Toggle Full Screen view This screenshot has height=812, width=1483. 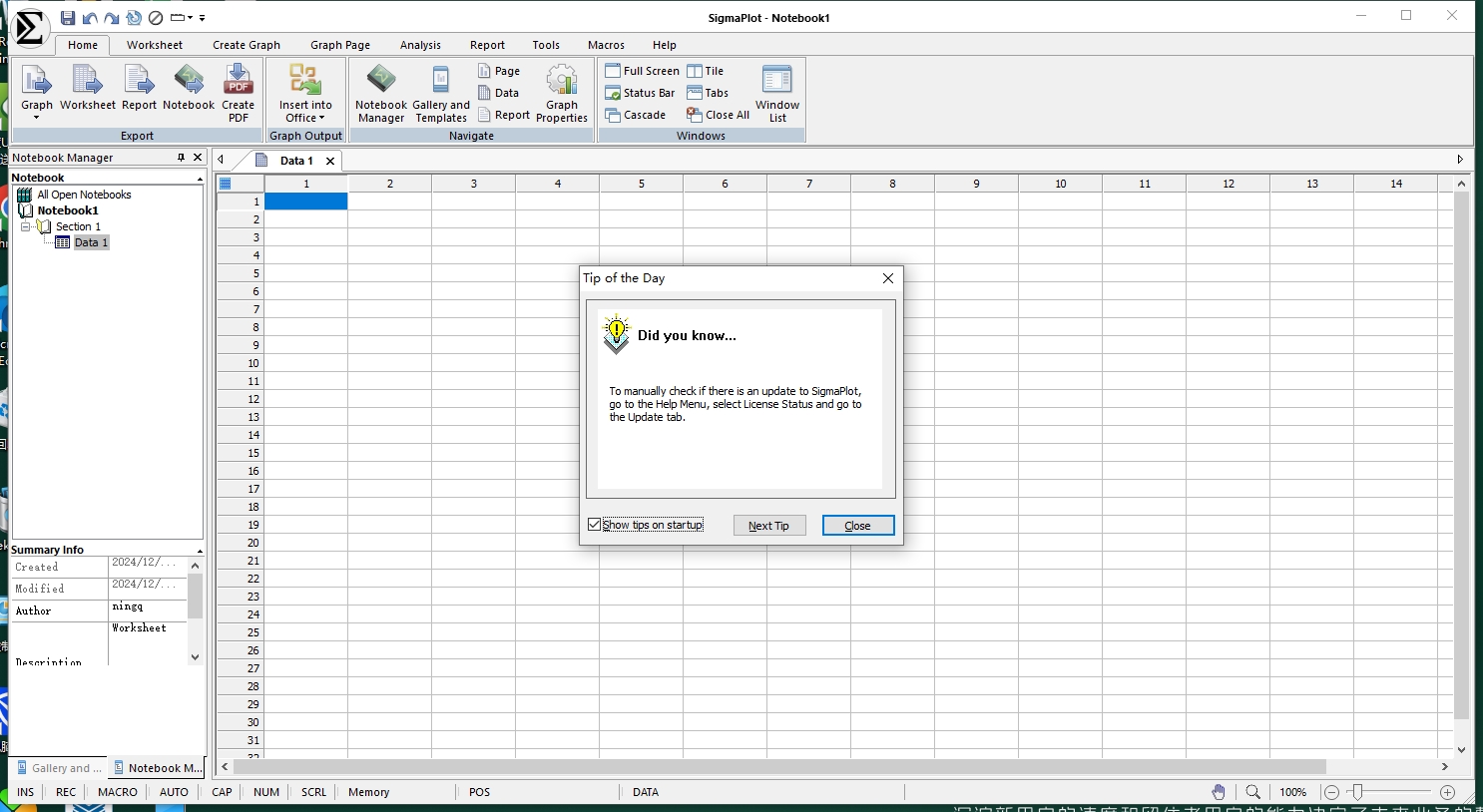coord(642,71)
